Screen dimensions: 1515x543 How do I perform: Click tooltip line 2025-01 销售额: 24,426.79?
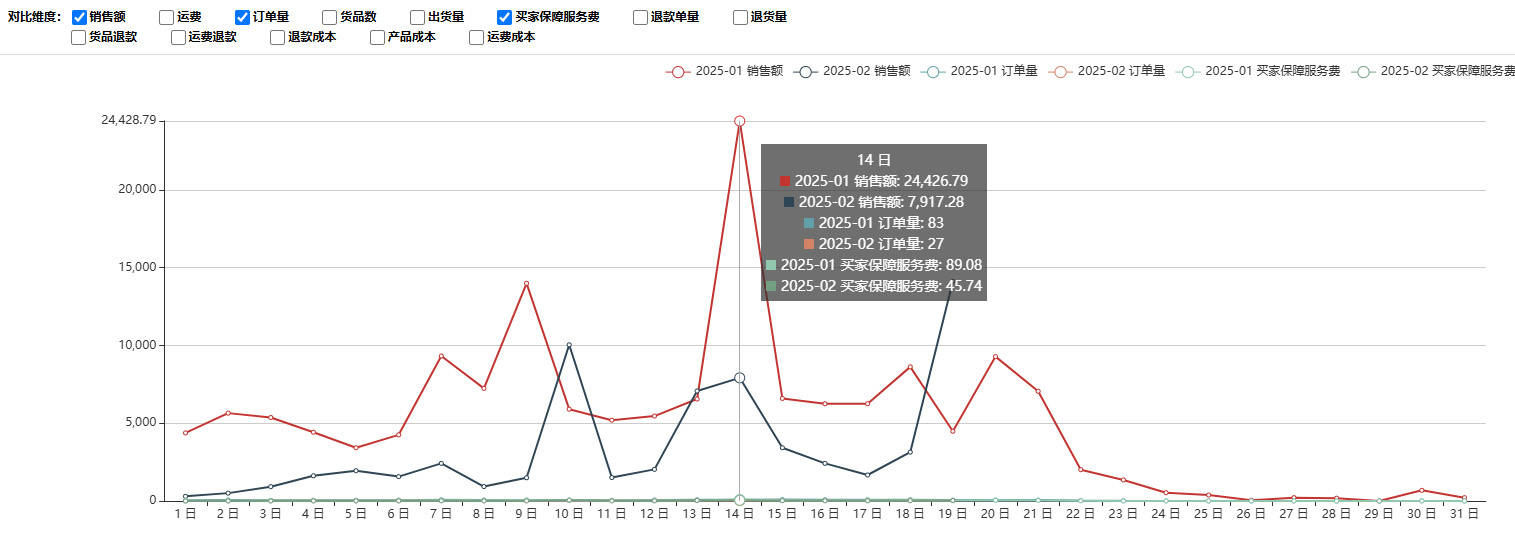[x=874, y=181]
